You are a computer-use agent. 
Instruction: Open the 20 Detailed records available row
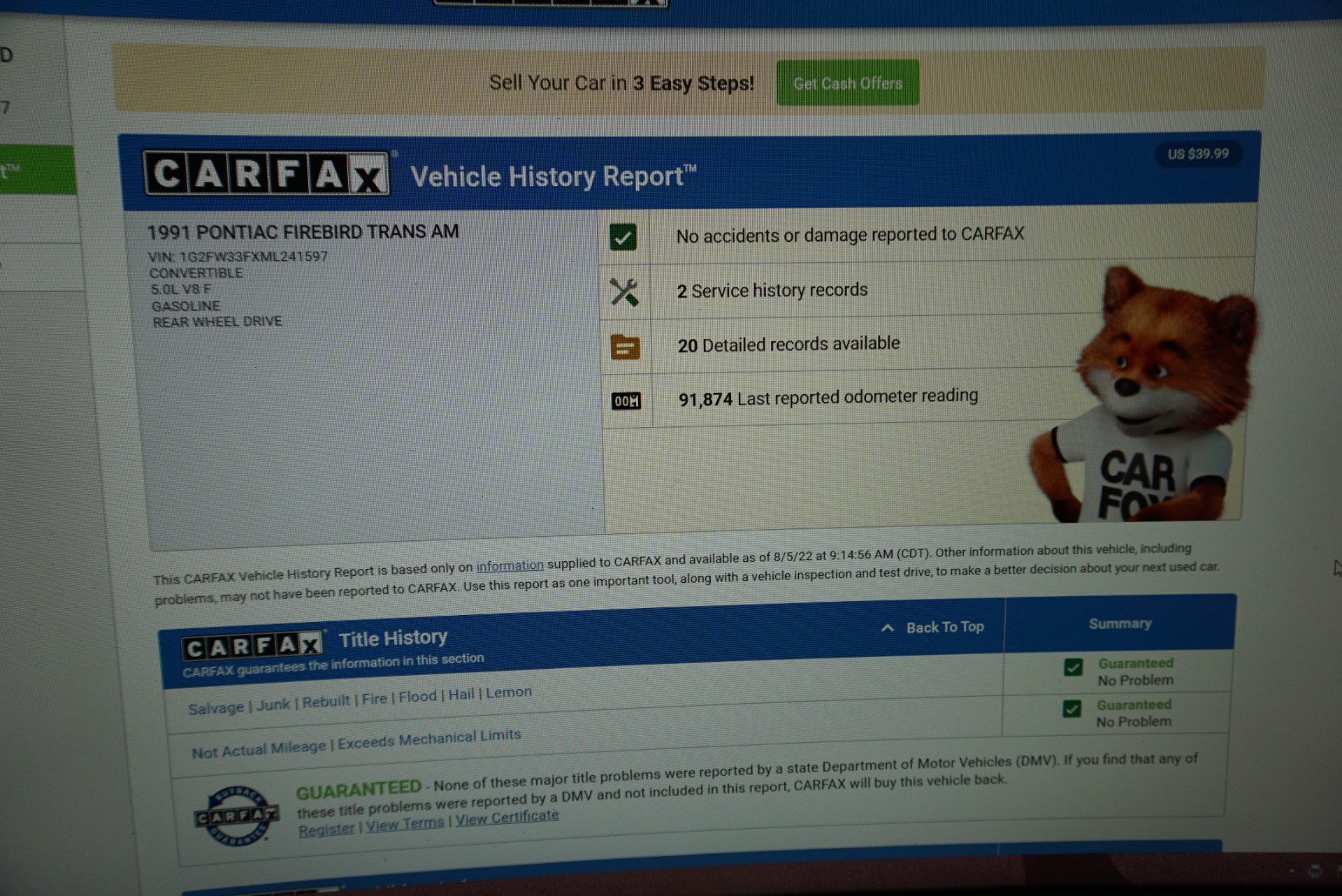(788, 345)
